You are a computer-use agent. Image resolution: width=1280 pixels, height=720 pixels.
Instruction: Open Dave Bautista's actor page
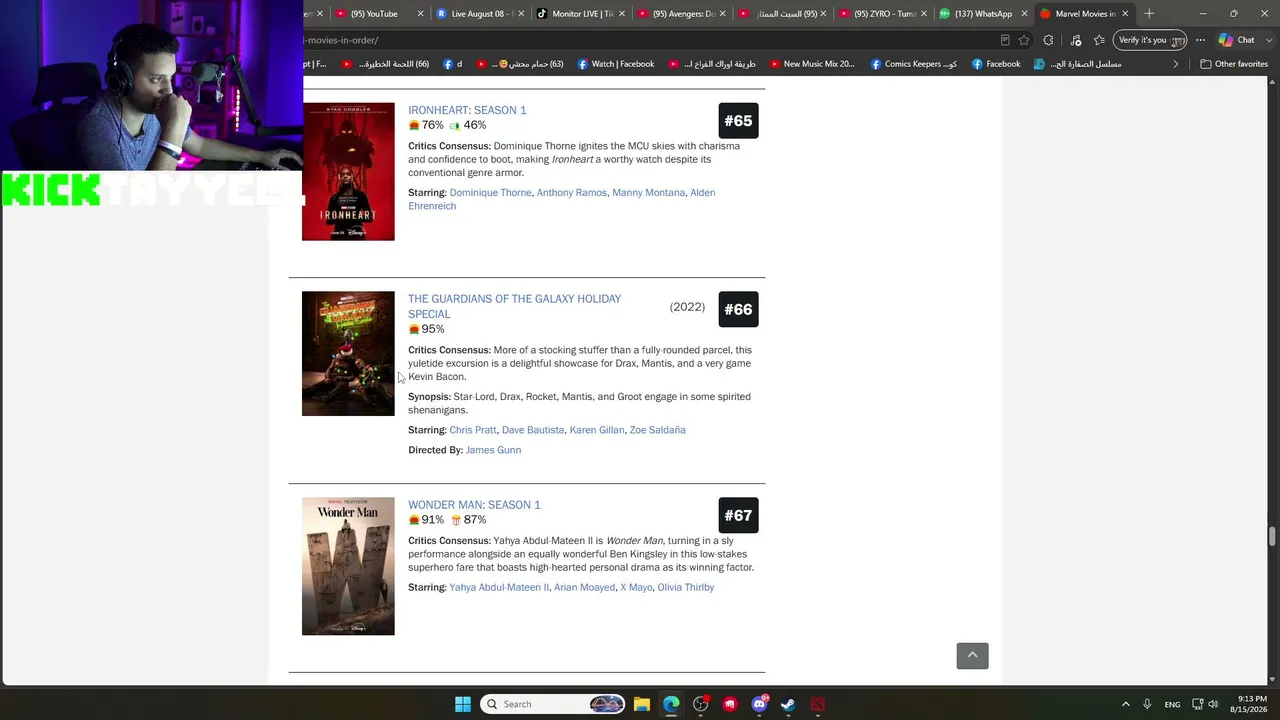coord(533,430)
